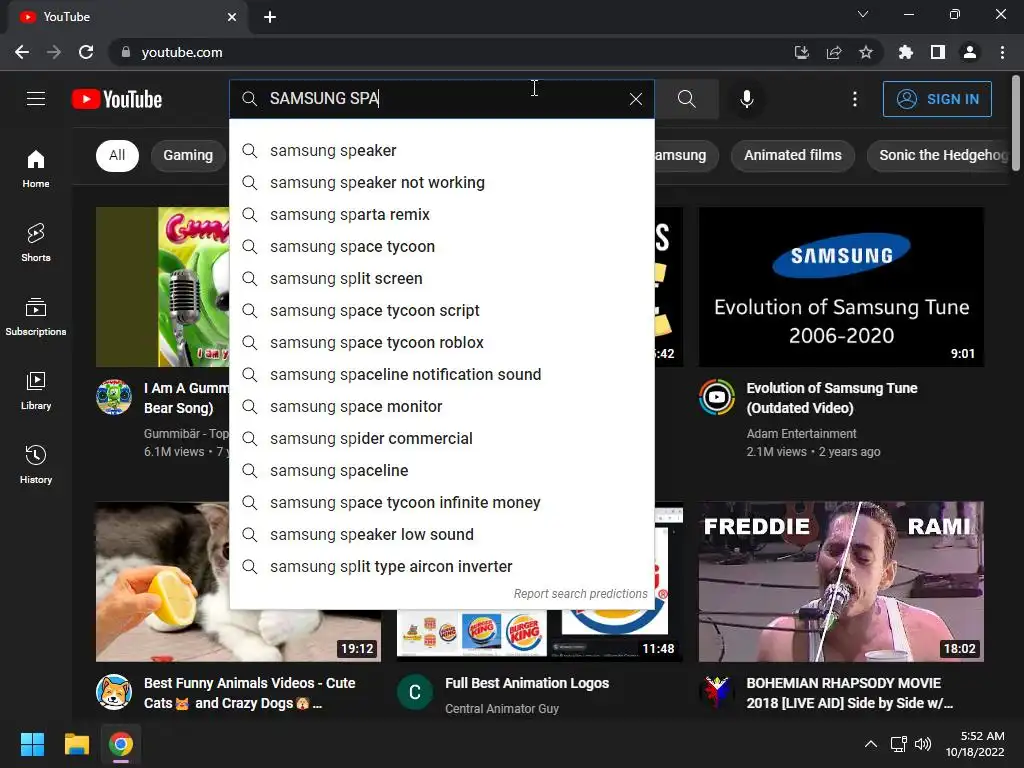Go to Home in the sidebar
Image resolution: width=1024 pixels, height=768 pixels.
tap(36, 168)
